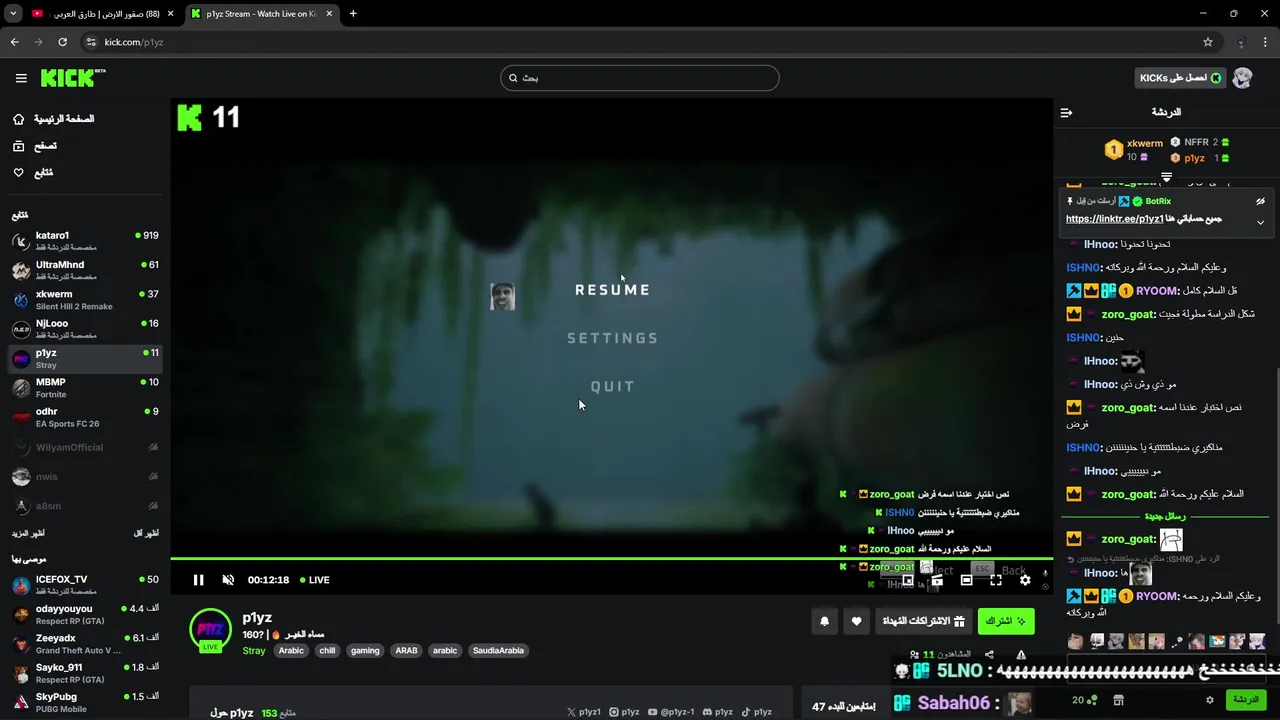
Task: Click the green Subscribe button
Action: 1006,621
